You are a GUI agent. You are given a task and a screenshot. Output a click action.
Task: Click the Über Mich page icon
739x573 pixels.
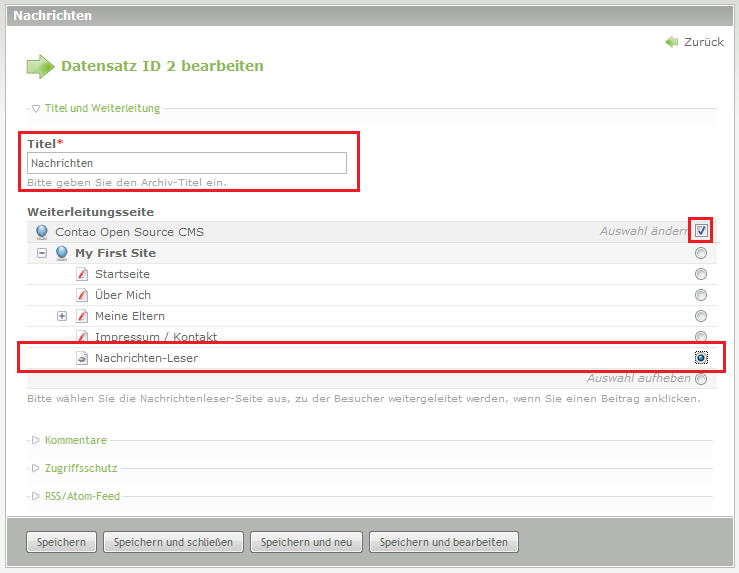[82, 295]
